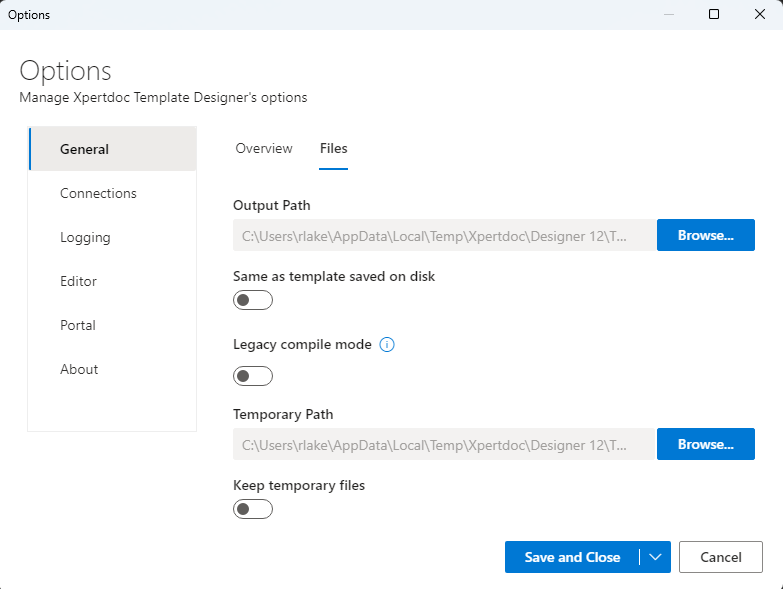
Task: Click the Output Path text field
Action: pyautogui.click(x=444, y=235)
